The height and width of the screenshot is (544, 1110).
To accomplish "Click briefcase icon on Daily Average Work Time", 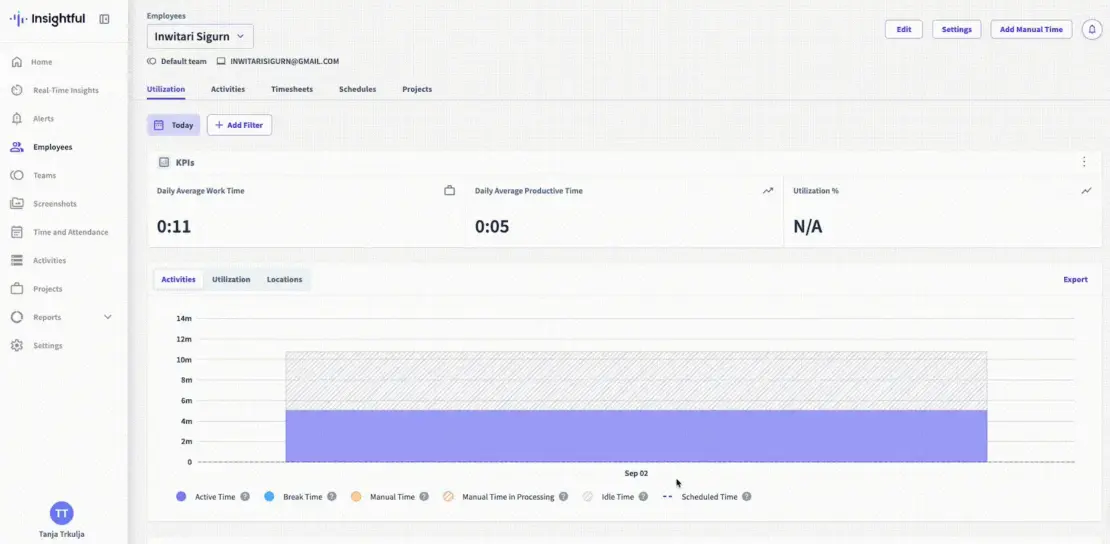I will tap(450, 191).
